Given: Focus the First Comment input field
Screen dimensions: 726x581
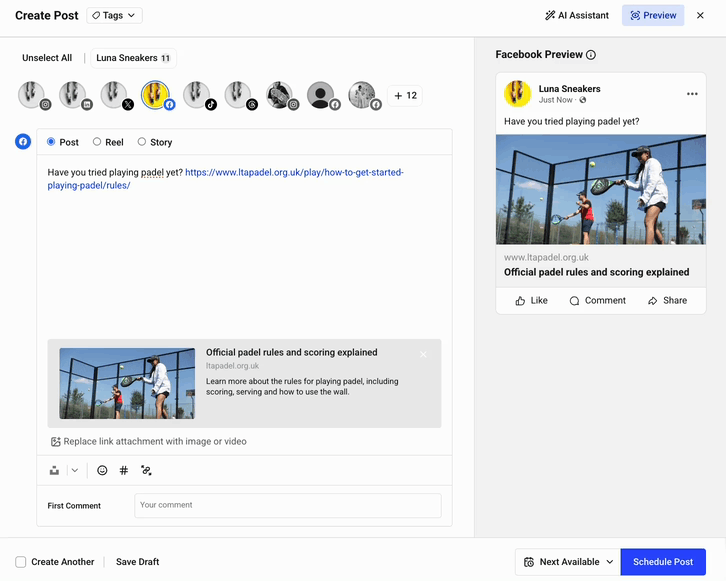Looking at the screenshot, I should tap(288, 506).
